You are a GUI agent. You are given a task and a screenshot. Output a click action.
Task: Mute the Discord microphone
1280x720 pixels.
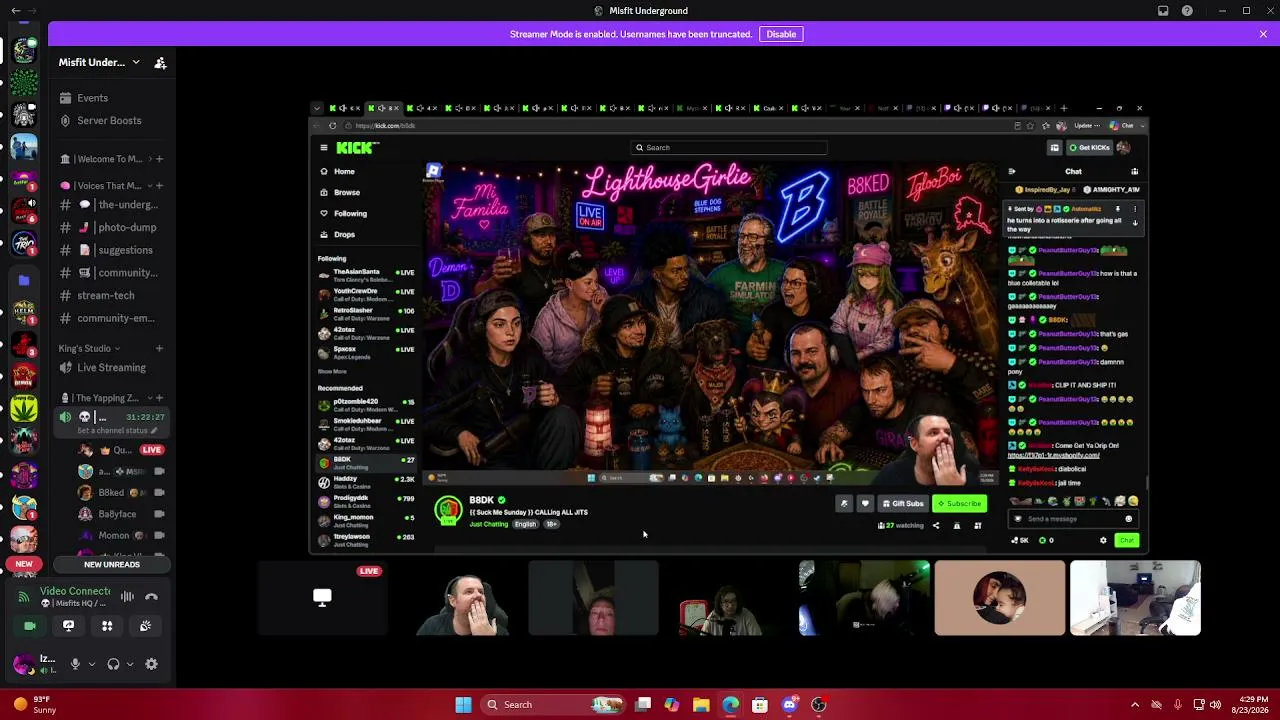pyautogui.click(x=75, y=664)
